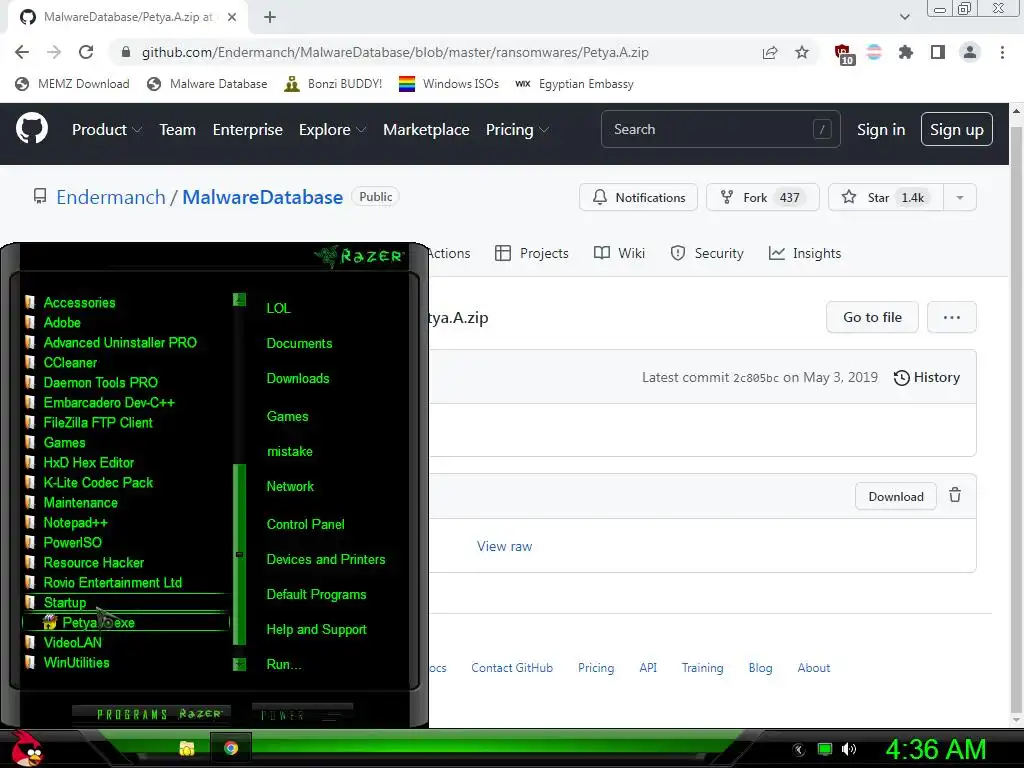Viewport: 1024px width, 768px height.
Task: Open the Accessories folder
Action: (x=79, y=302)
